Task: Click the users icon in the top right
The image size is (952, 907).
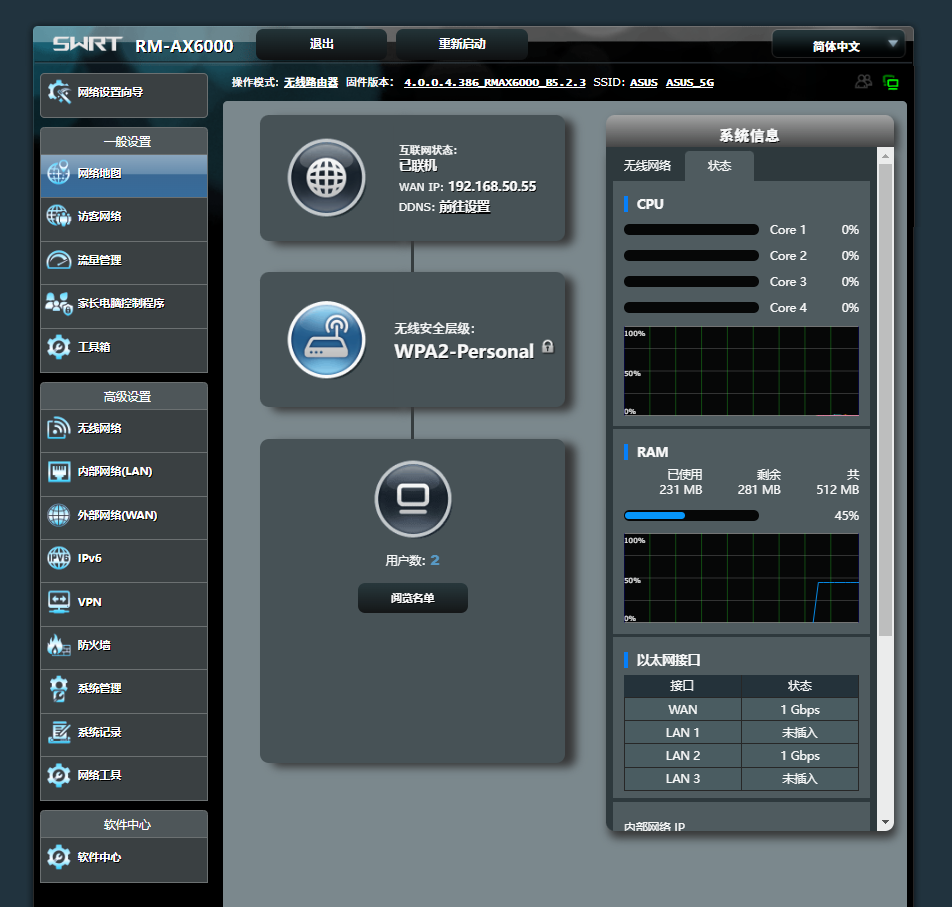Action: click(863, 82)
